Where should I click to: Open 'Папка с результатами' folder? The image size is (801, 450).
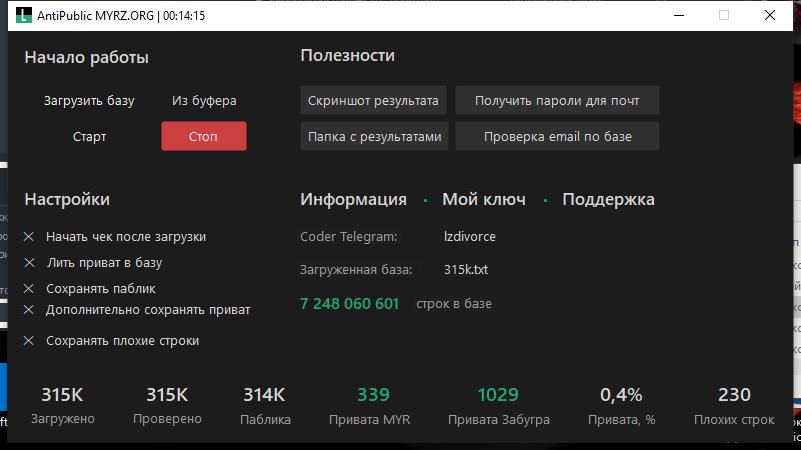(374, 137)
